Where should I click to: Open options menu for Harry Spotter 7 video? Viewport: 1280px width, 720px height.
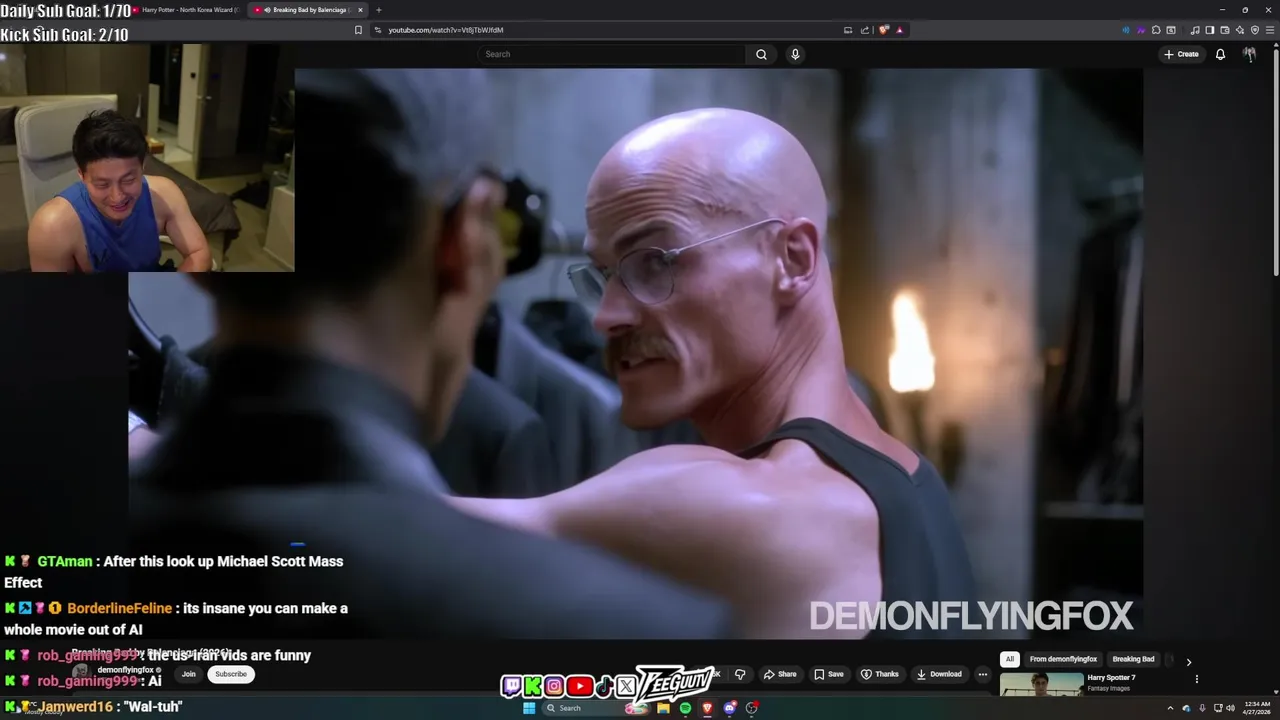point(1196,679)
